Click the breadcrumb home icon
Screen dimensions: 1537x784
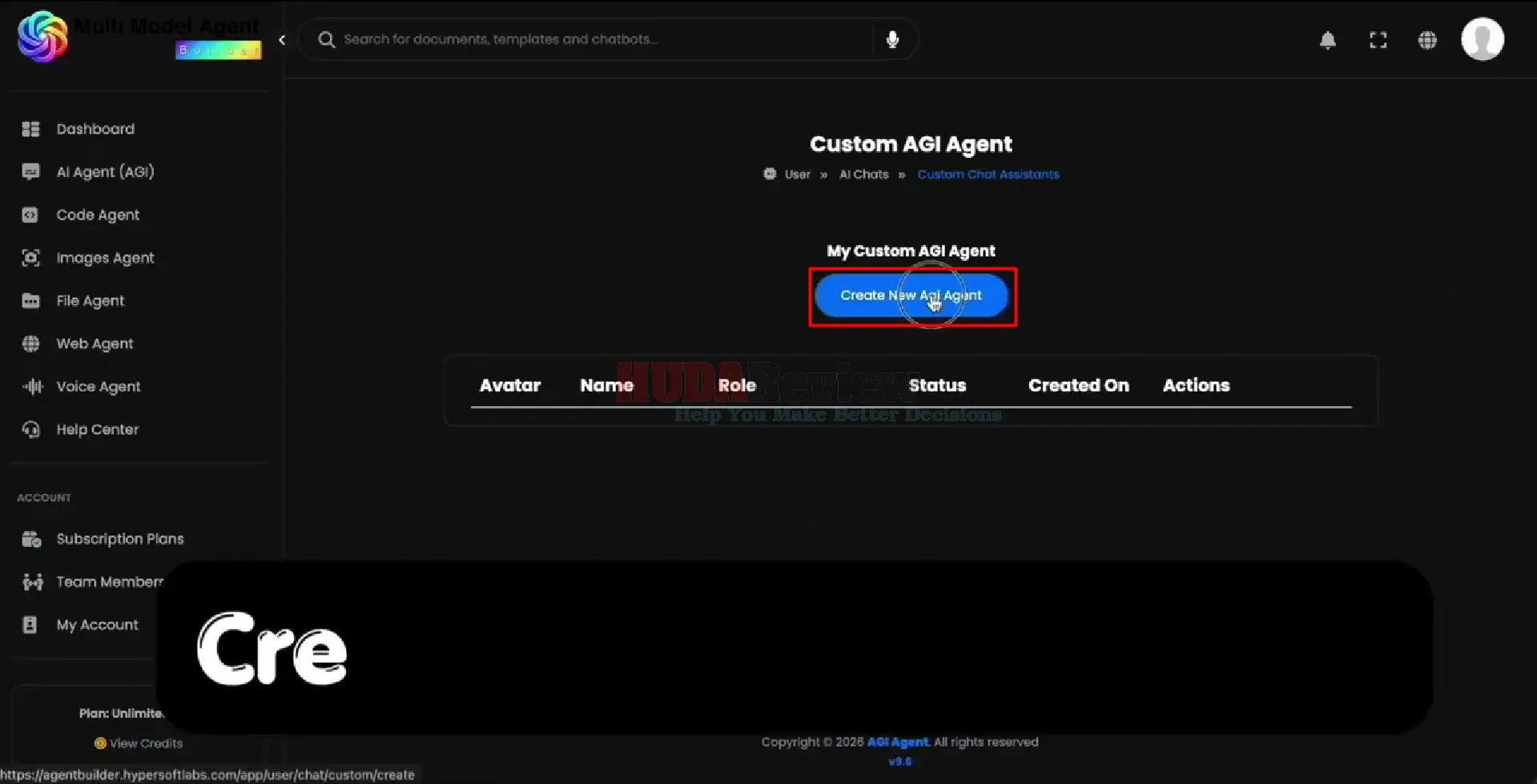click(x=770, y=174)
